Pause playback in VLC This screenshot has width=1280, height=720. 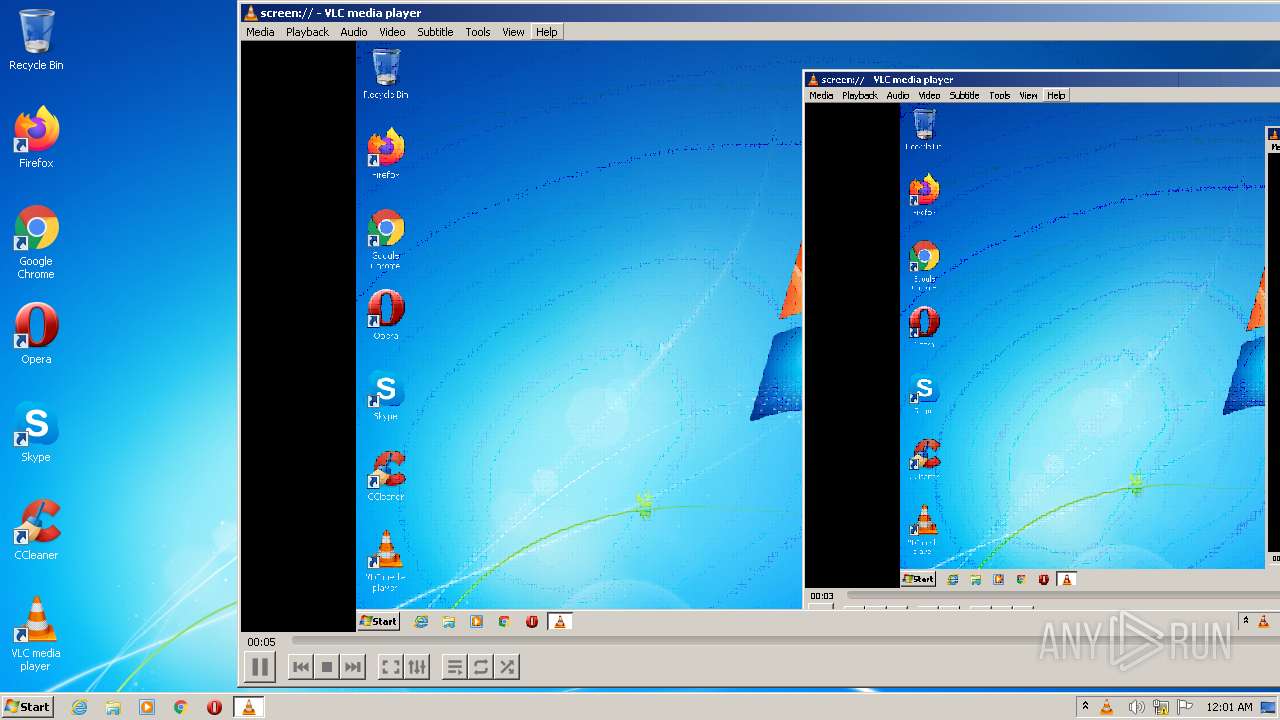coord(259,667)
